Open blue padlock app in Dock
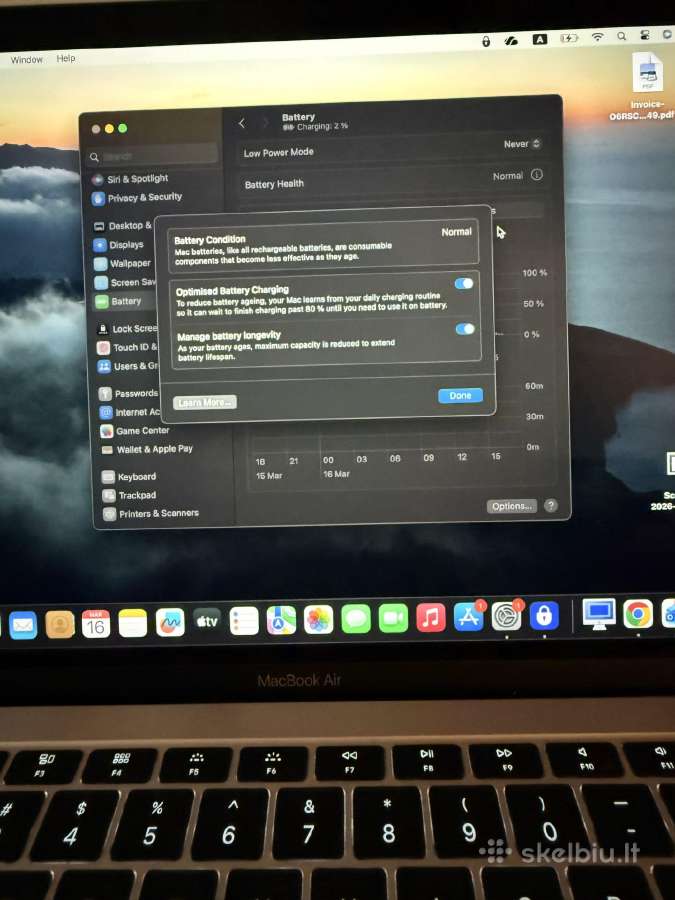This screenshot has width=675, height=900. [x=544, y=615]
